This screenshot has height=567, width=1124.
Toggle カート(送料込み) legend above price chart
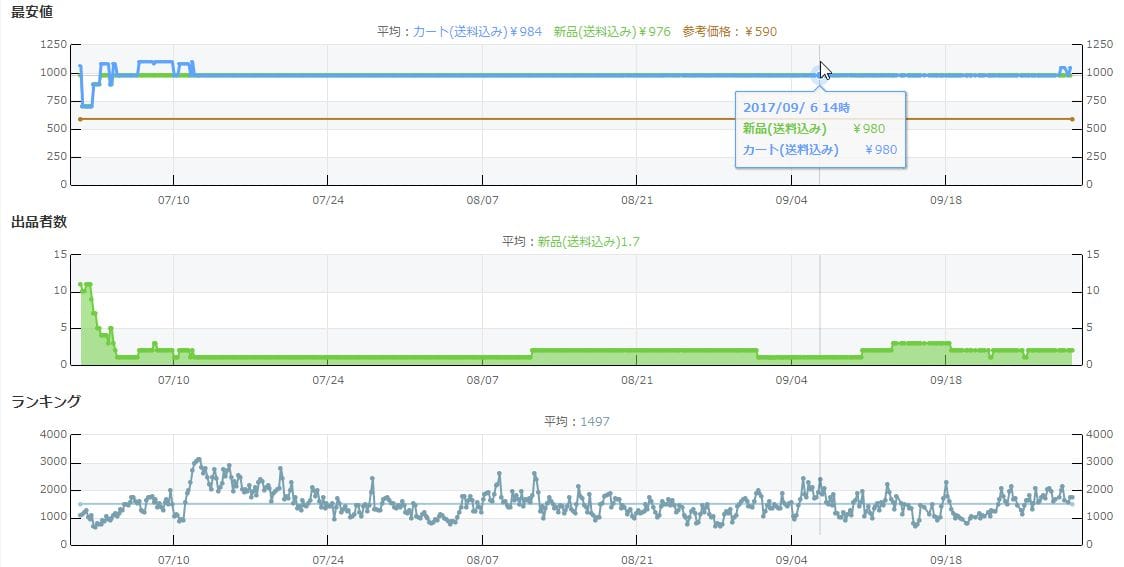point(477,32)
